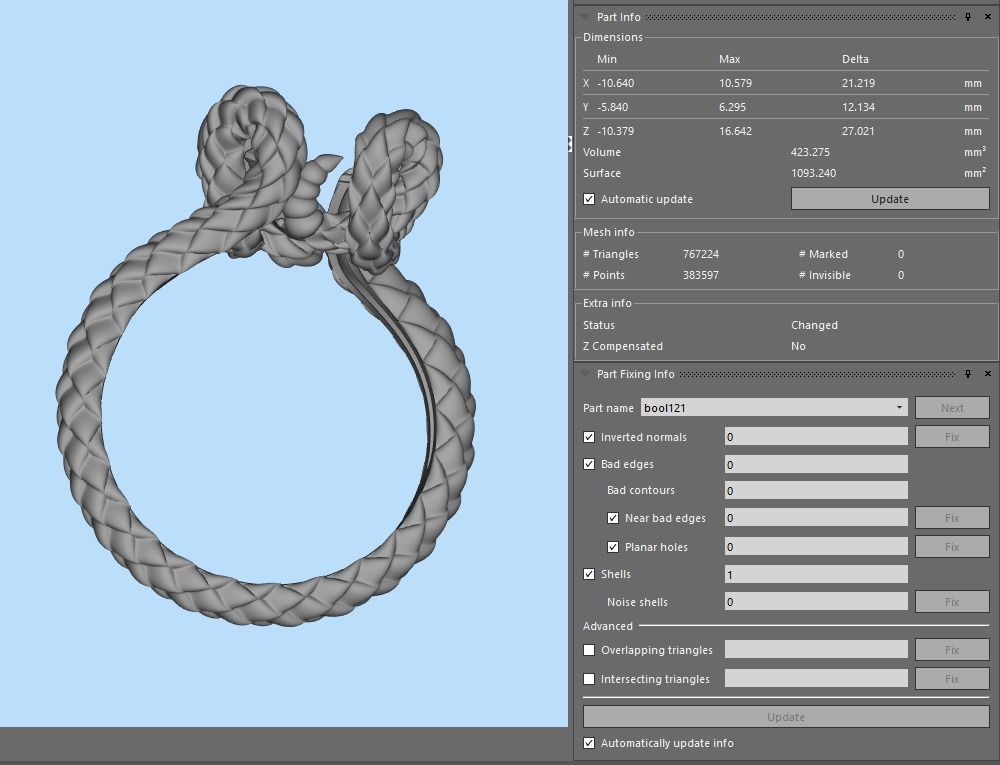Click the wide Update button in Part Fixing Info
The image size is (1000, 765).
click(786, 717)
